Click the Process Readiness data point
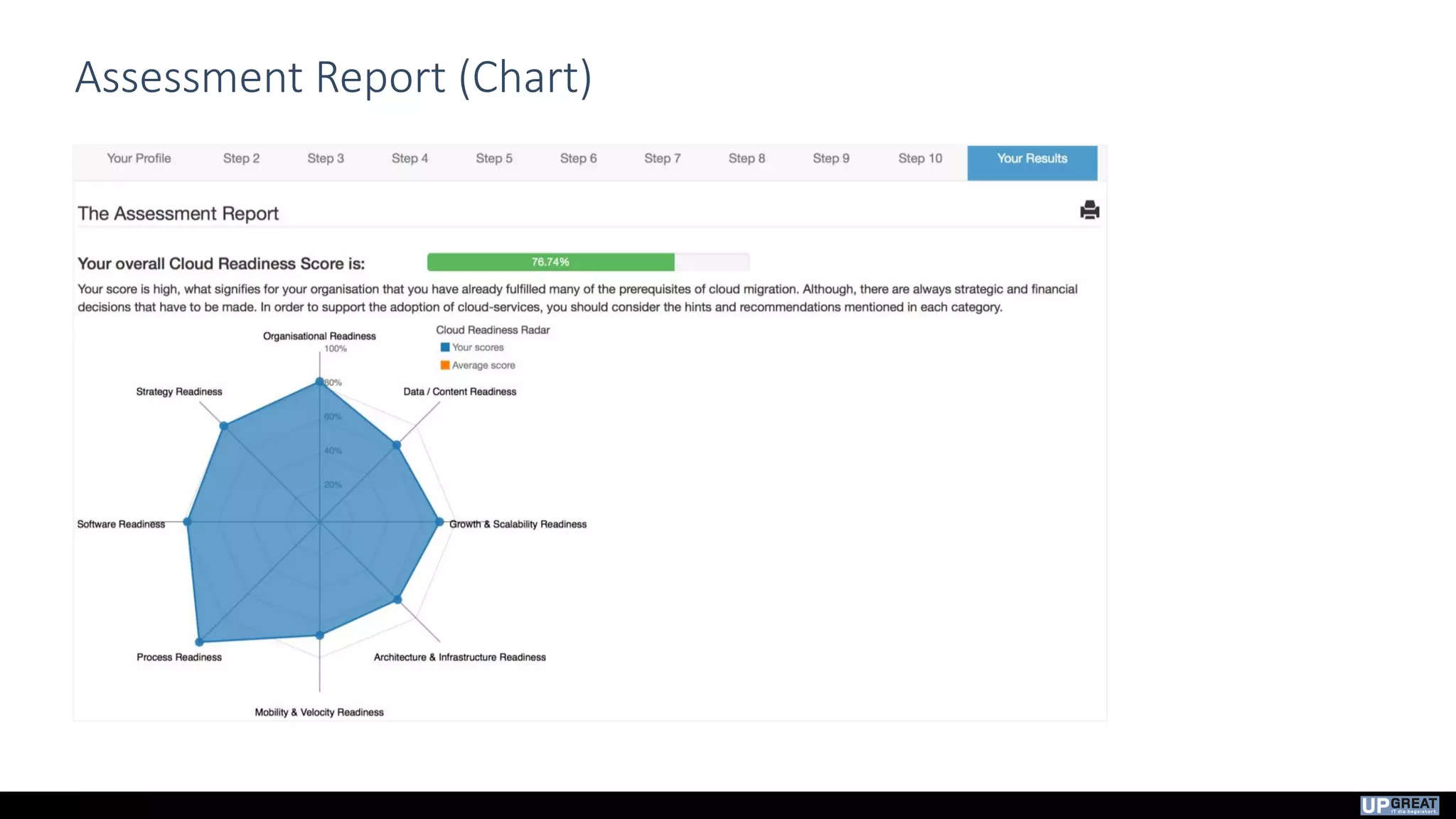 point(199,642)
